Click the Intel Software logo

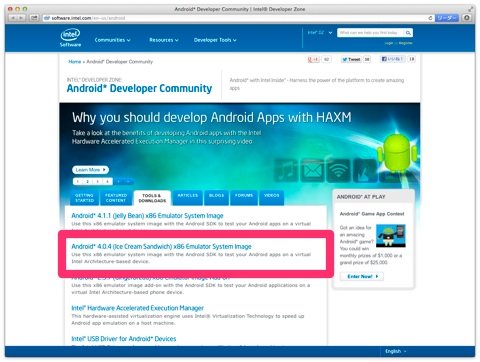(71, 38)
